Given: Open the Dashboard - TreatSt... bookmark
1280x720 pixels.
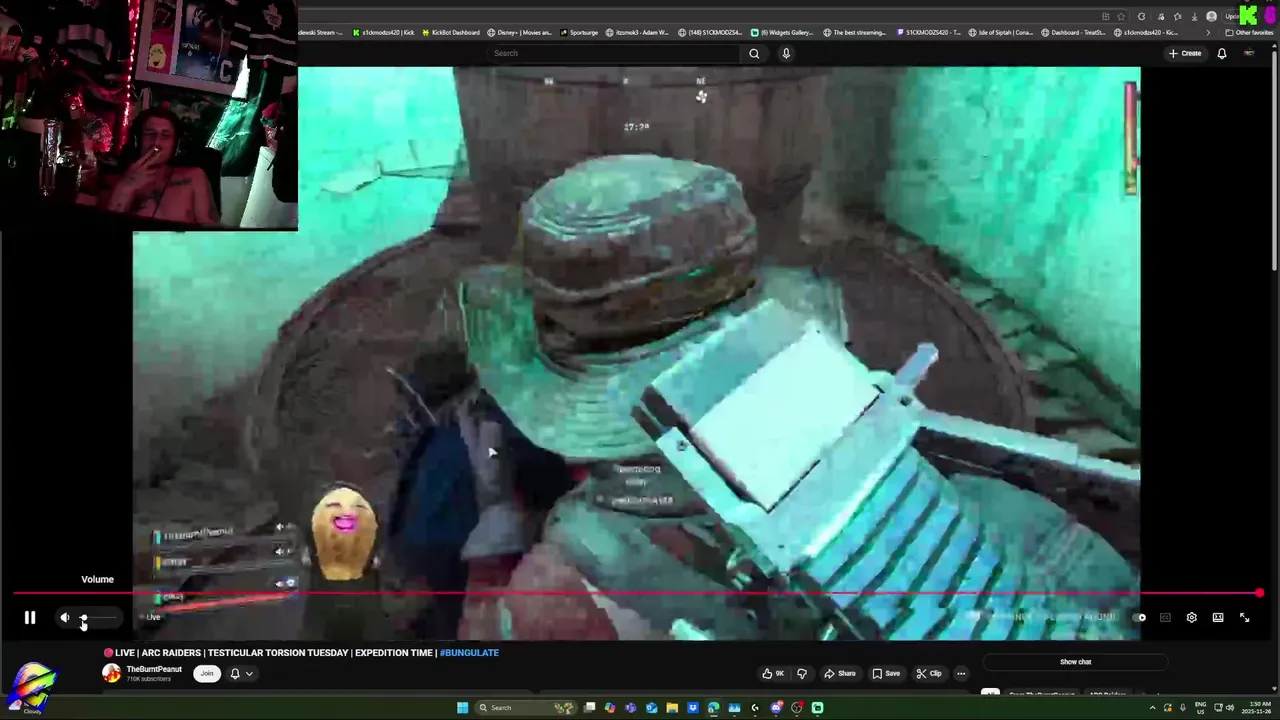Looking at the screenshot, I should coord(1073,32).
